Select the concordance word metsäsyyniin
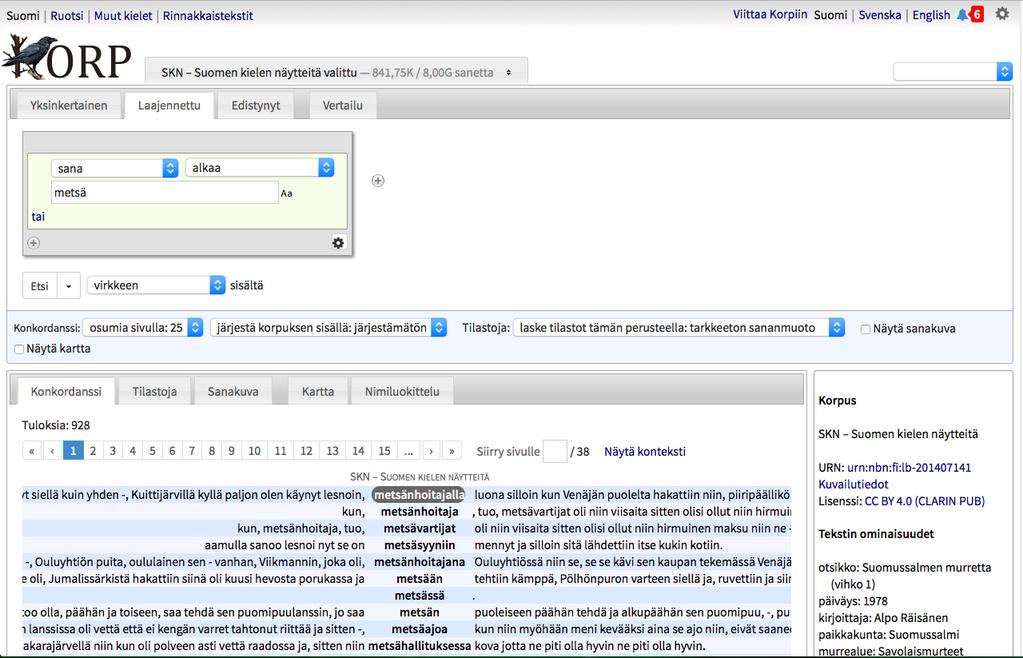Image resolution: width=1023 pixels, height=658 pixels. pyautogui.click(x=420, y=545)
